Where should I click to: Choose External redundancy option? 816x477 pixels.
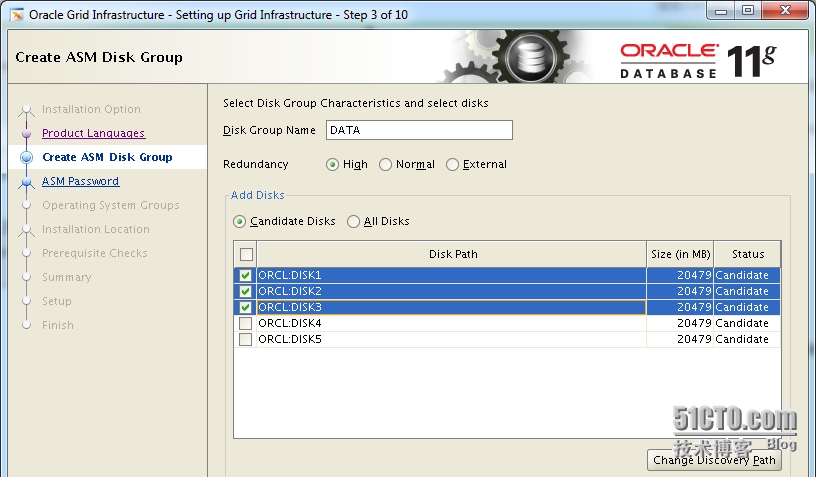coord(452,164)
